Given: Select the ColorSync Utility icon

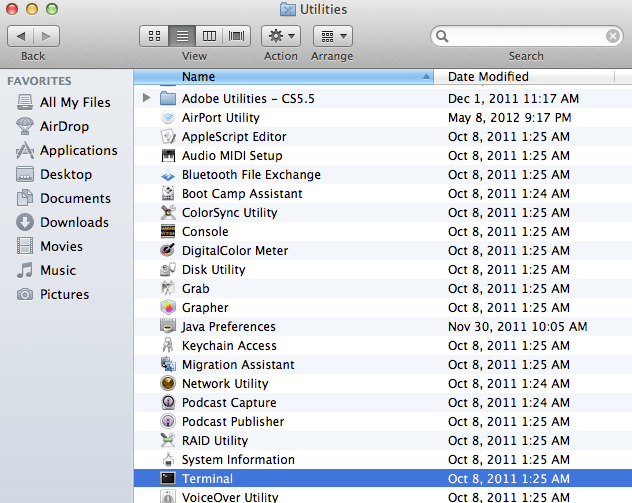Looking at the screenshot, I should coord(168,212).
